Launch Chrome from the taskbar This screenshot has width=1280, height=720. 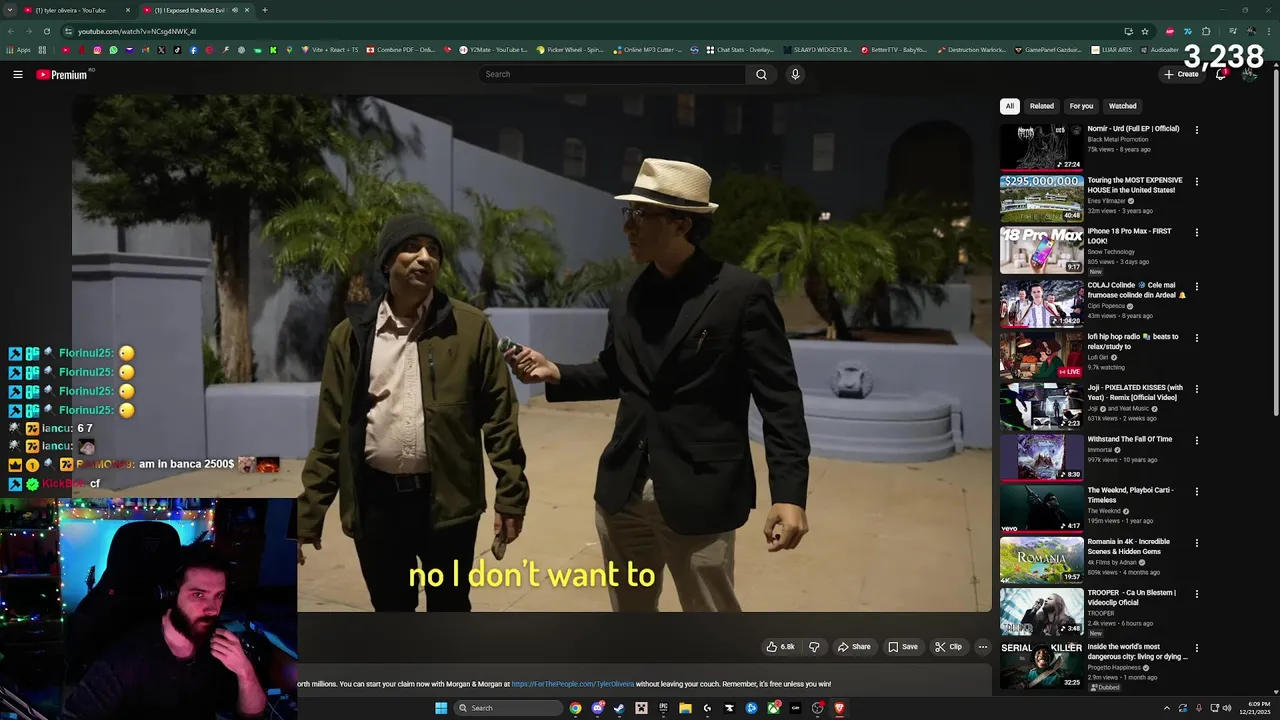[575, 708]
